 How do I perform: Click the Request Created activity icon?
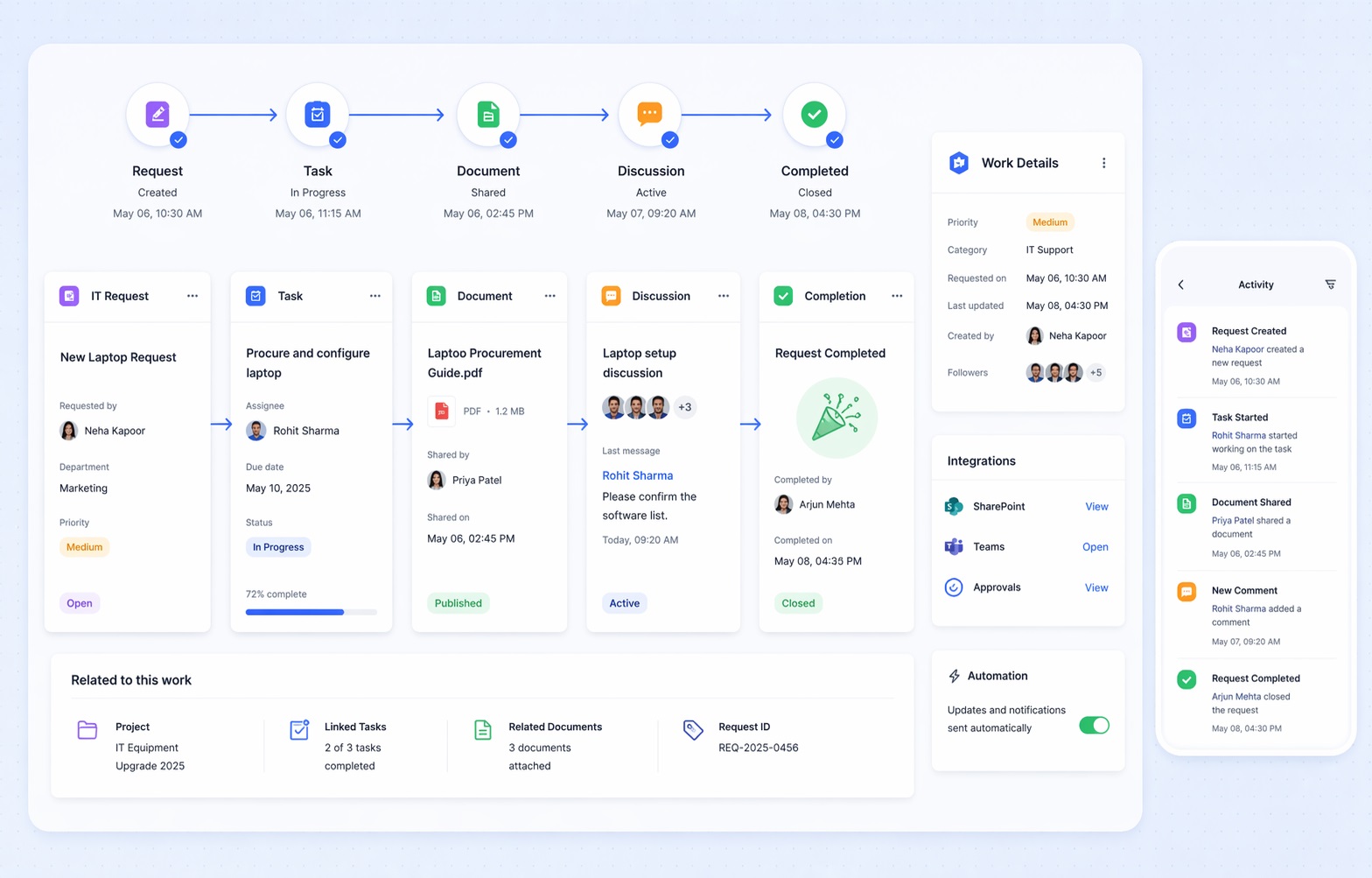[x=1186, y=333]
